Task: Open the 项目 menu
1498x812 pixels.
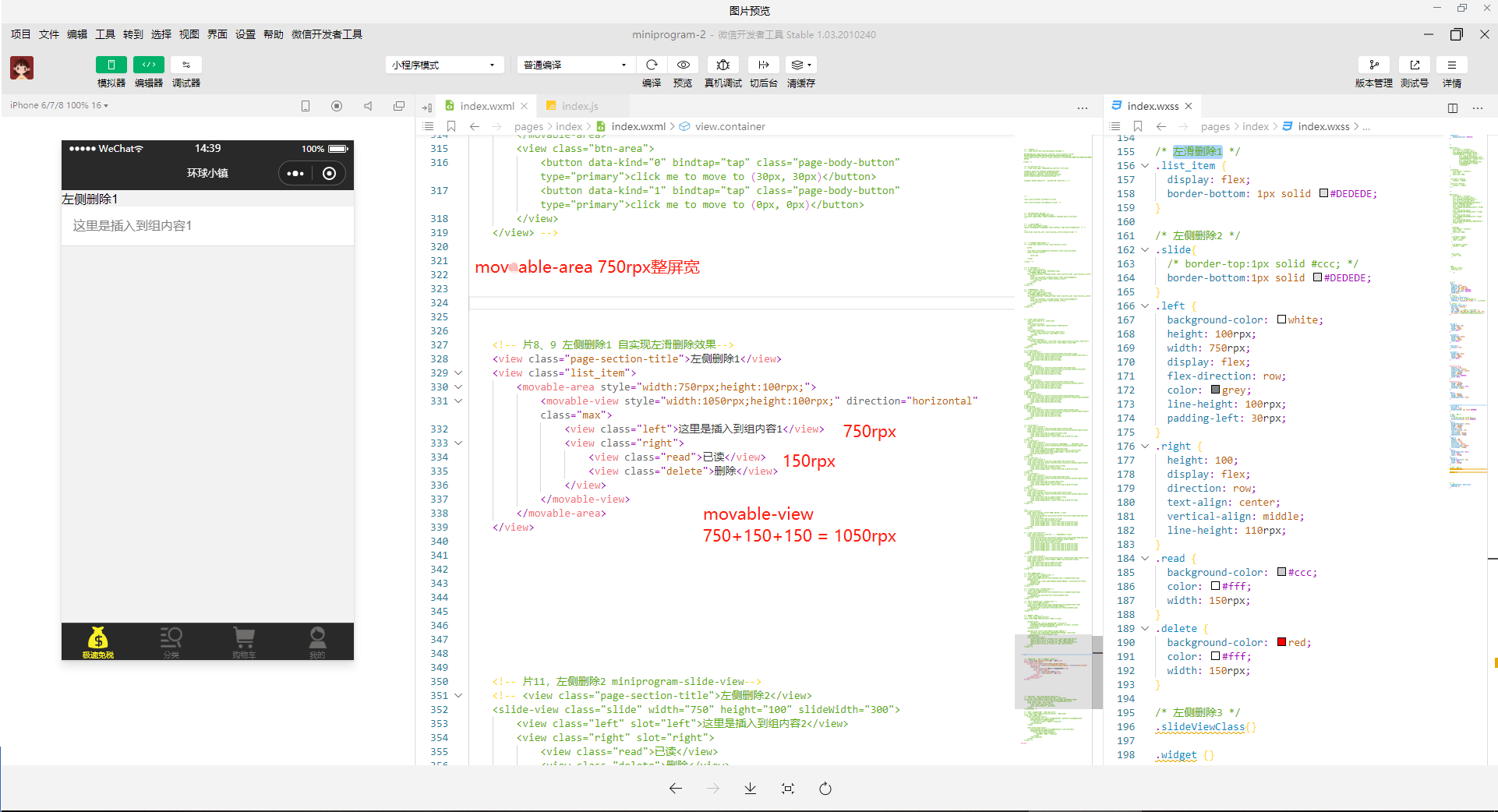Action: 21,34
